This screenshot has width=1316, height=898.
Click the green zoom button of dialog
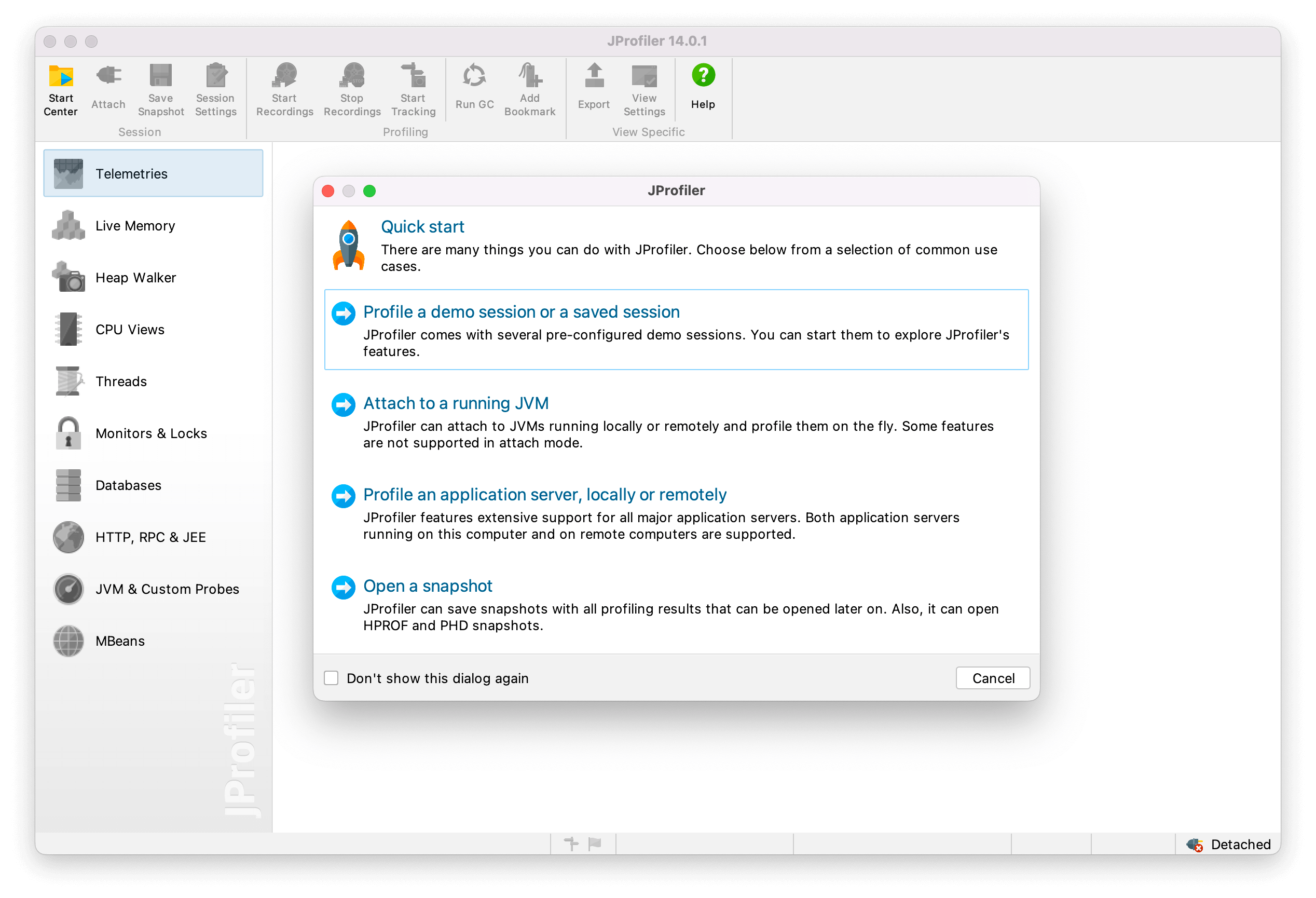pyautogui.click(x=369, y=191)
